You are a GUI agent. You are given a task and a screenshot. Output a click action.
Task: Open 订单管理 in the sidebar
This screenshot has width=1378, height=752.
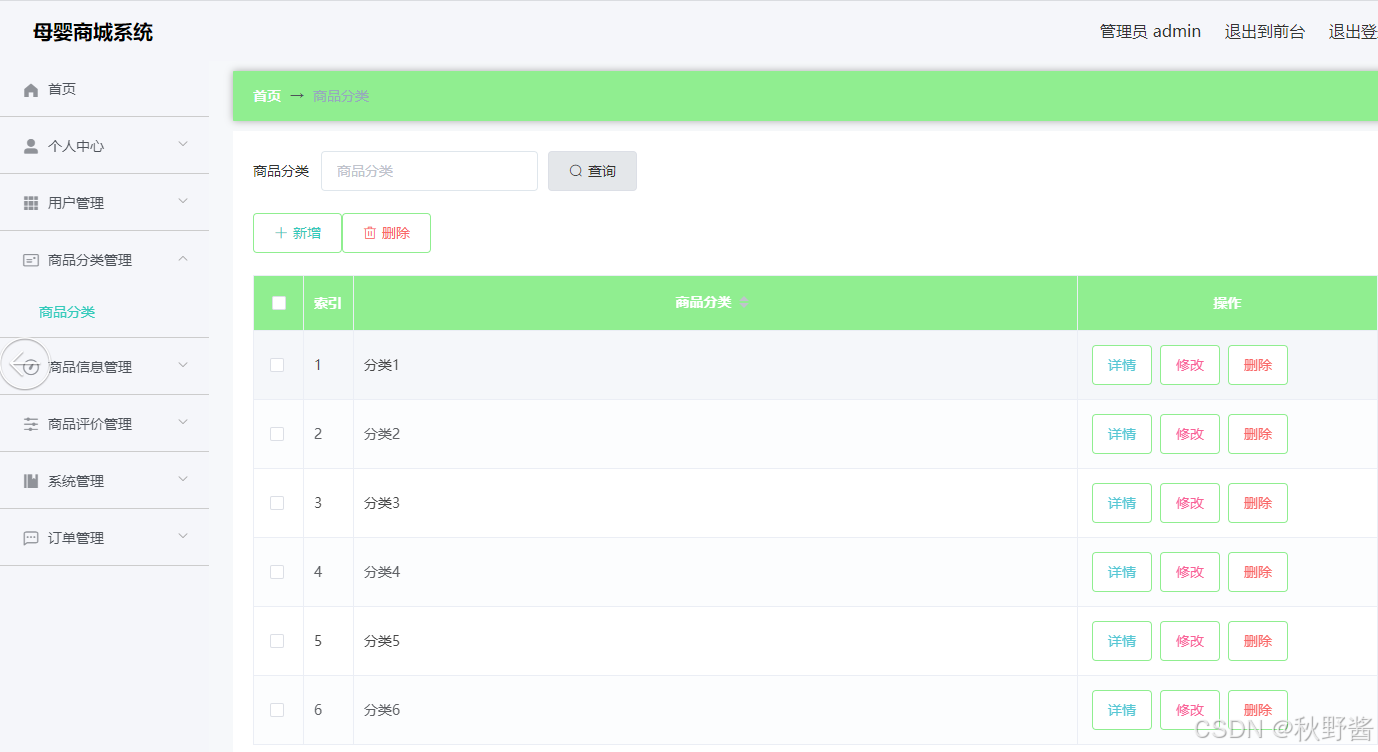(105, 538)
